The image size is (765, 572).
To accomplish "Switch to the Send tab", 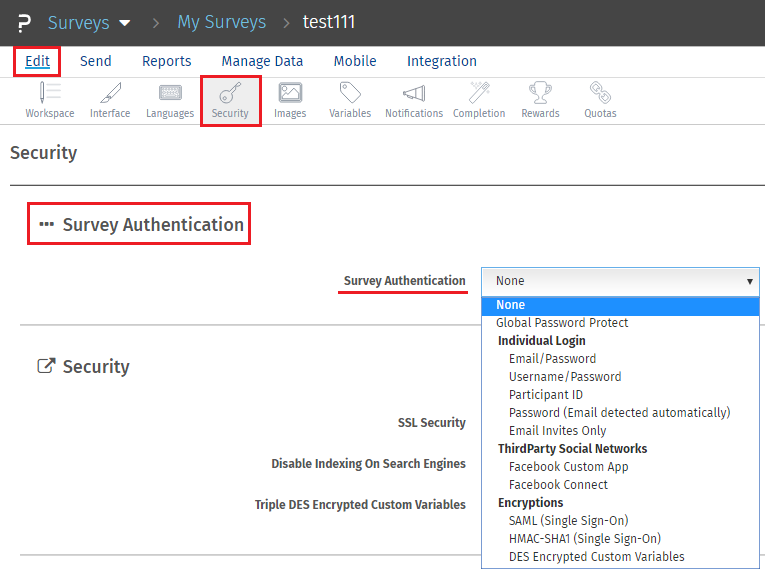I will click(x=96, y=61).
